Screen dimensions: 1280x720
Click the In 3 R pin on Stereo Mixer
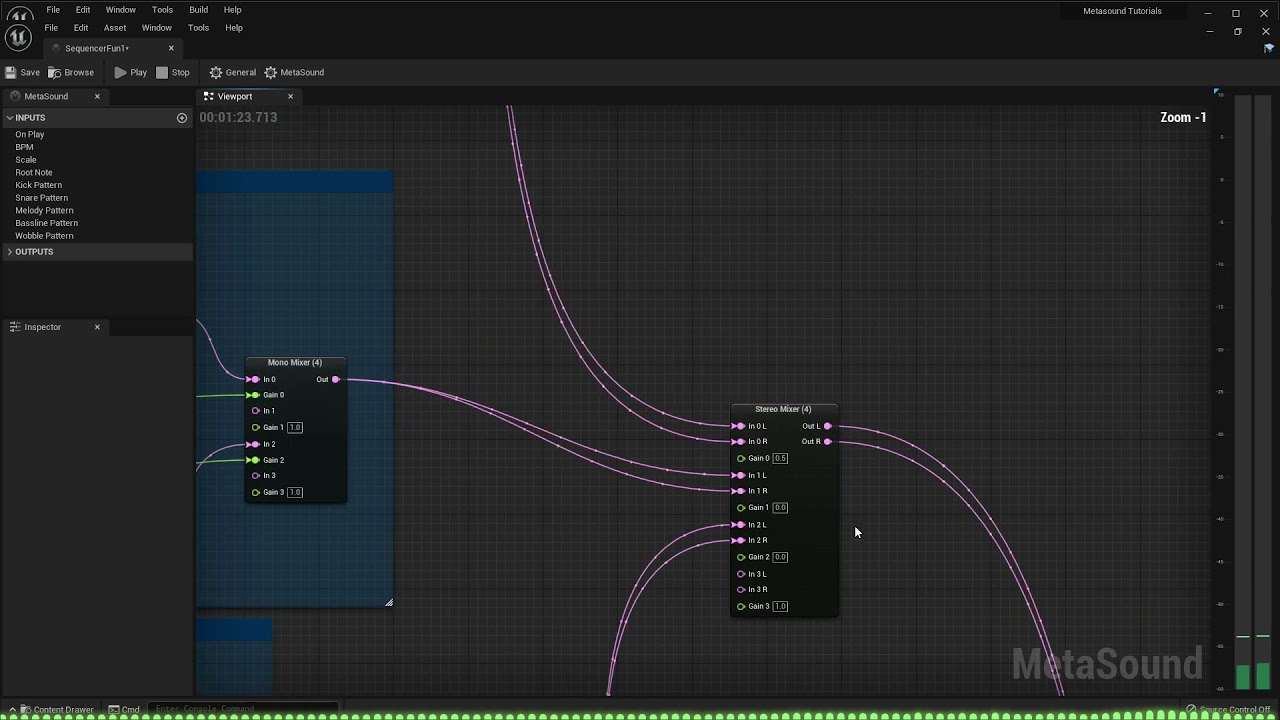(x=740, y=589)
